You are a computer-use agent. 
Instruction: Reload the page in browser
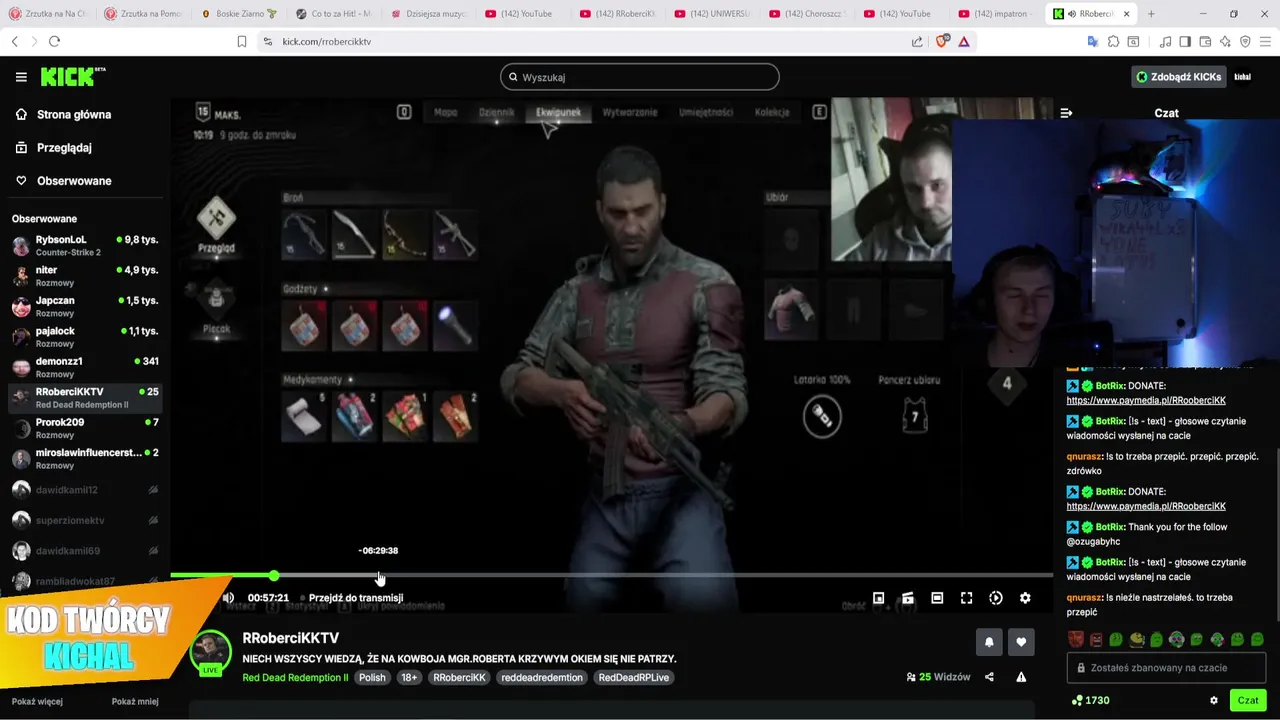point(54,41)
